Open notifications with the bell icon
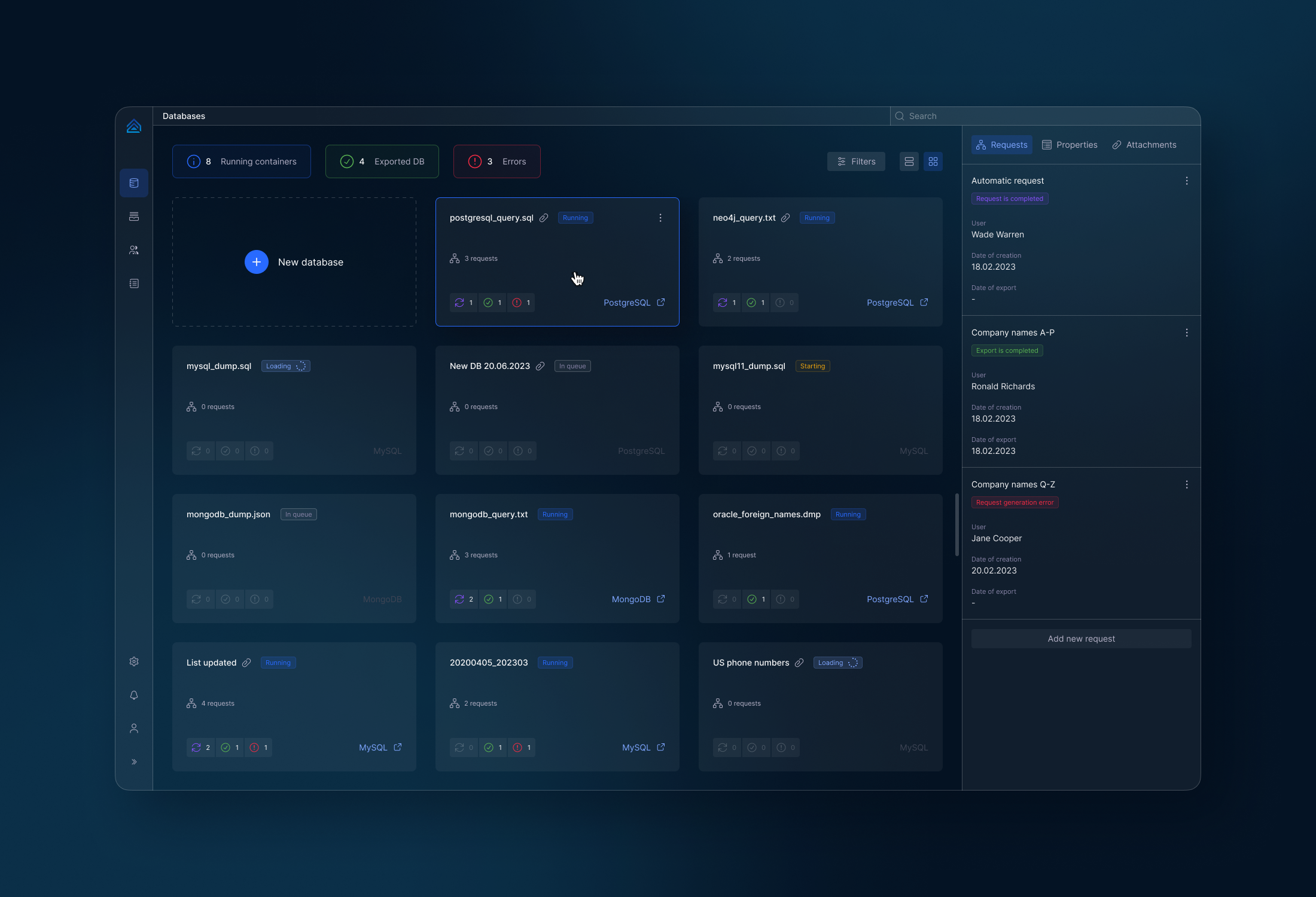 pyautogui.click(x=134, y=695)
